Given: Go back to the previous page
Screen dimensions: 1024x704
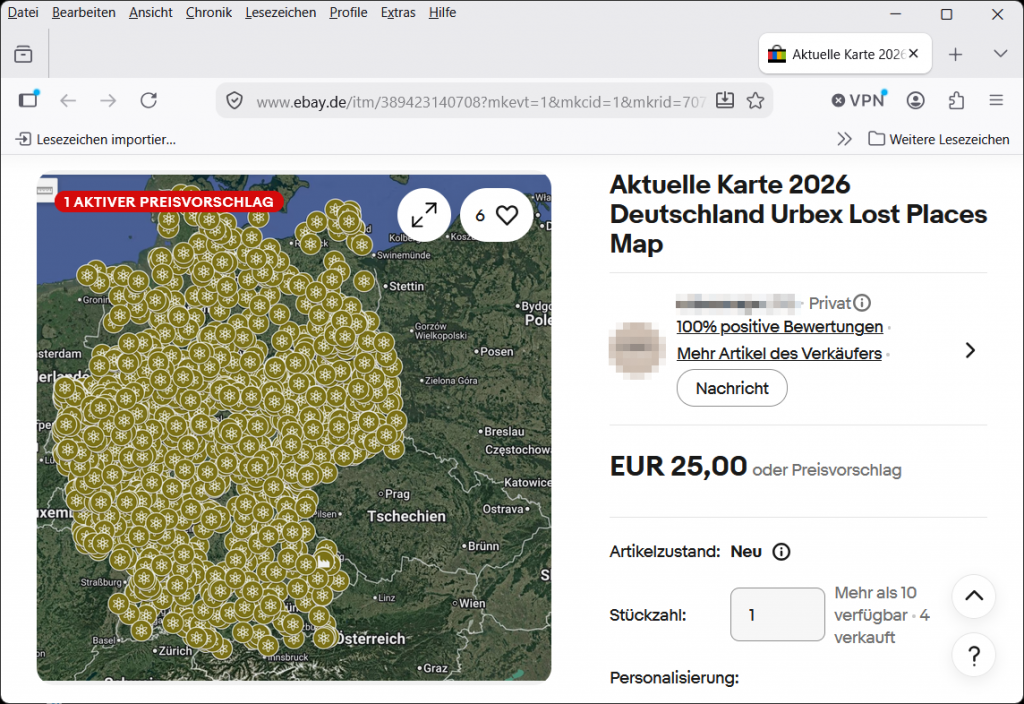Looking at the screenshot, I should [x=68, y=101].
